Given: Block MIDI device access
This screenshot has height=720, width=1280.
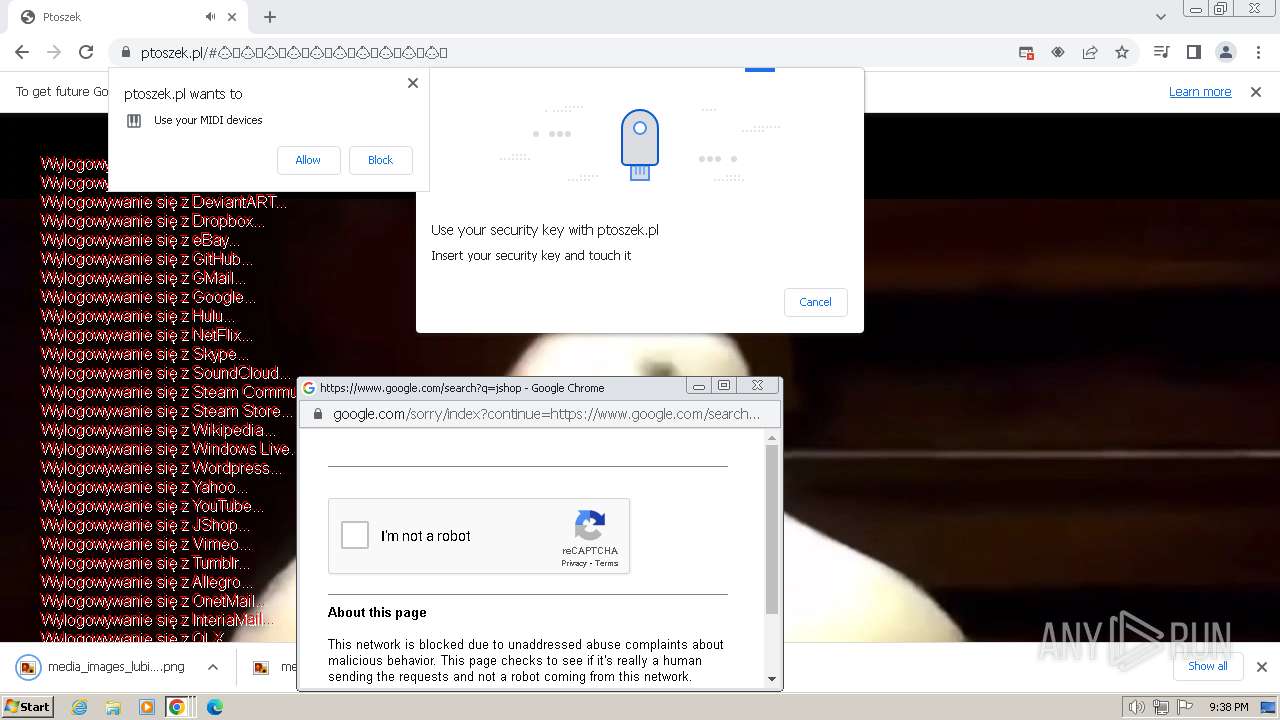Looking at the screenshot, I should (380, 160).
